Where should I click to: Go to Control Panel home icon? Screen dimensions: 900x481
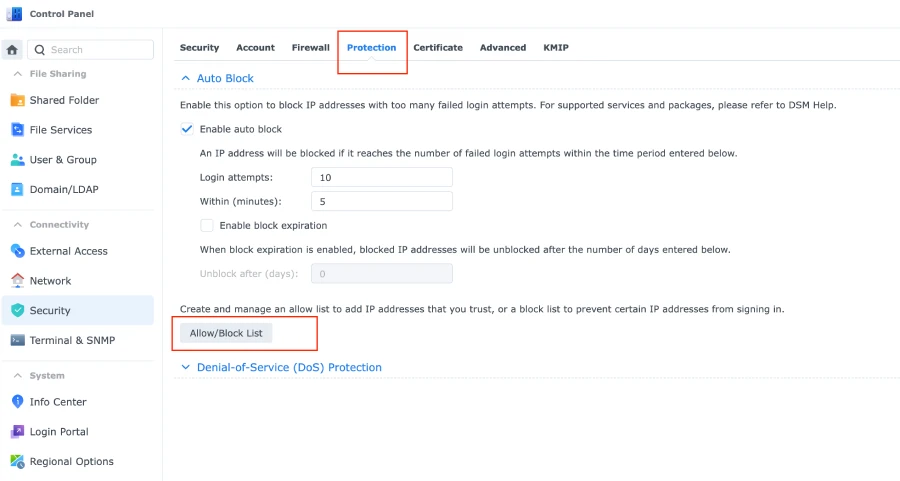tap(12, 50)
